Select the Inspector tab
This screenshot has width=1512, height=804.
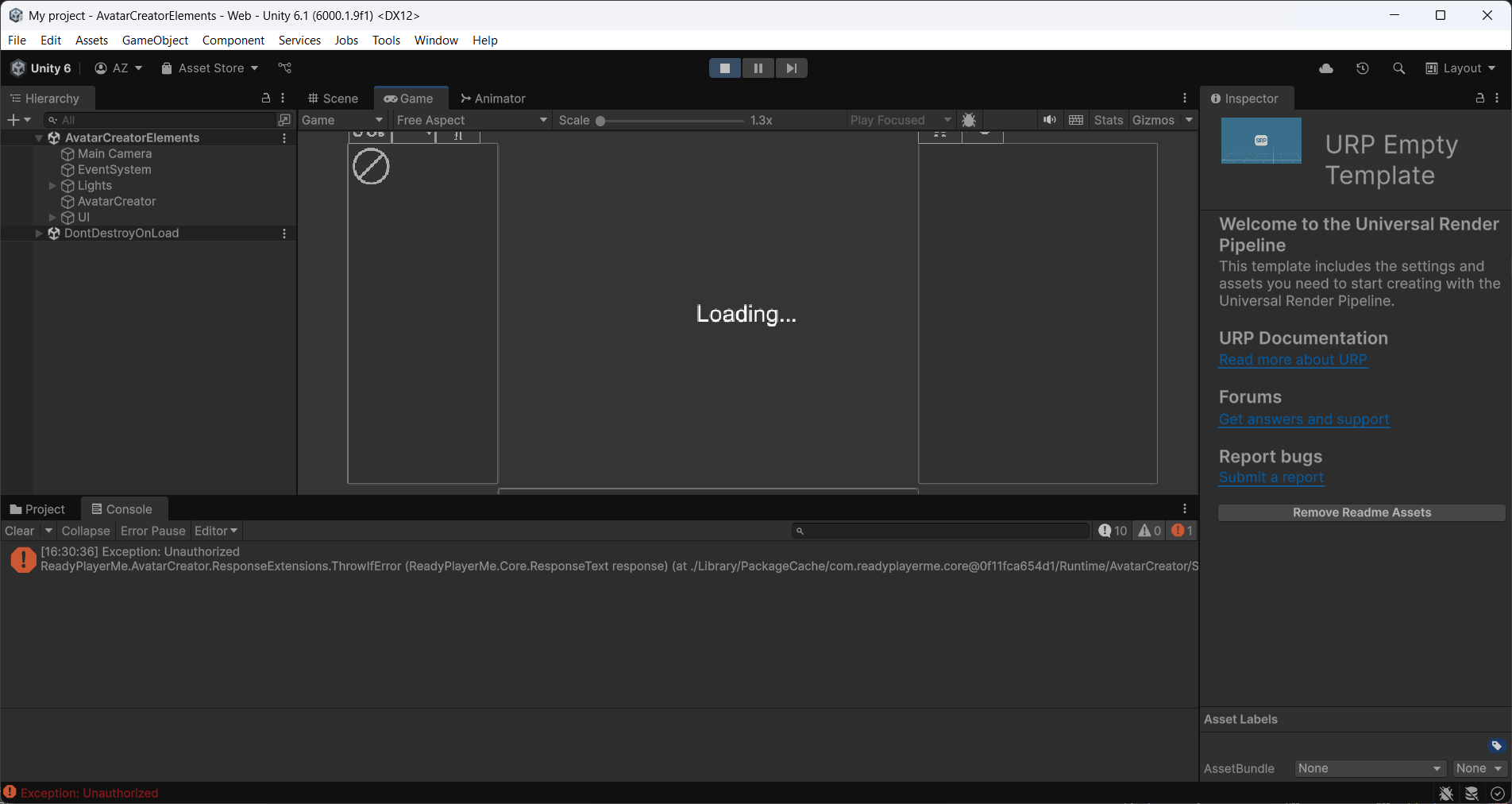[1245, 99]
